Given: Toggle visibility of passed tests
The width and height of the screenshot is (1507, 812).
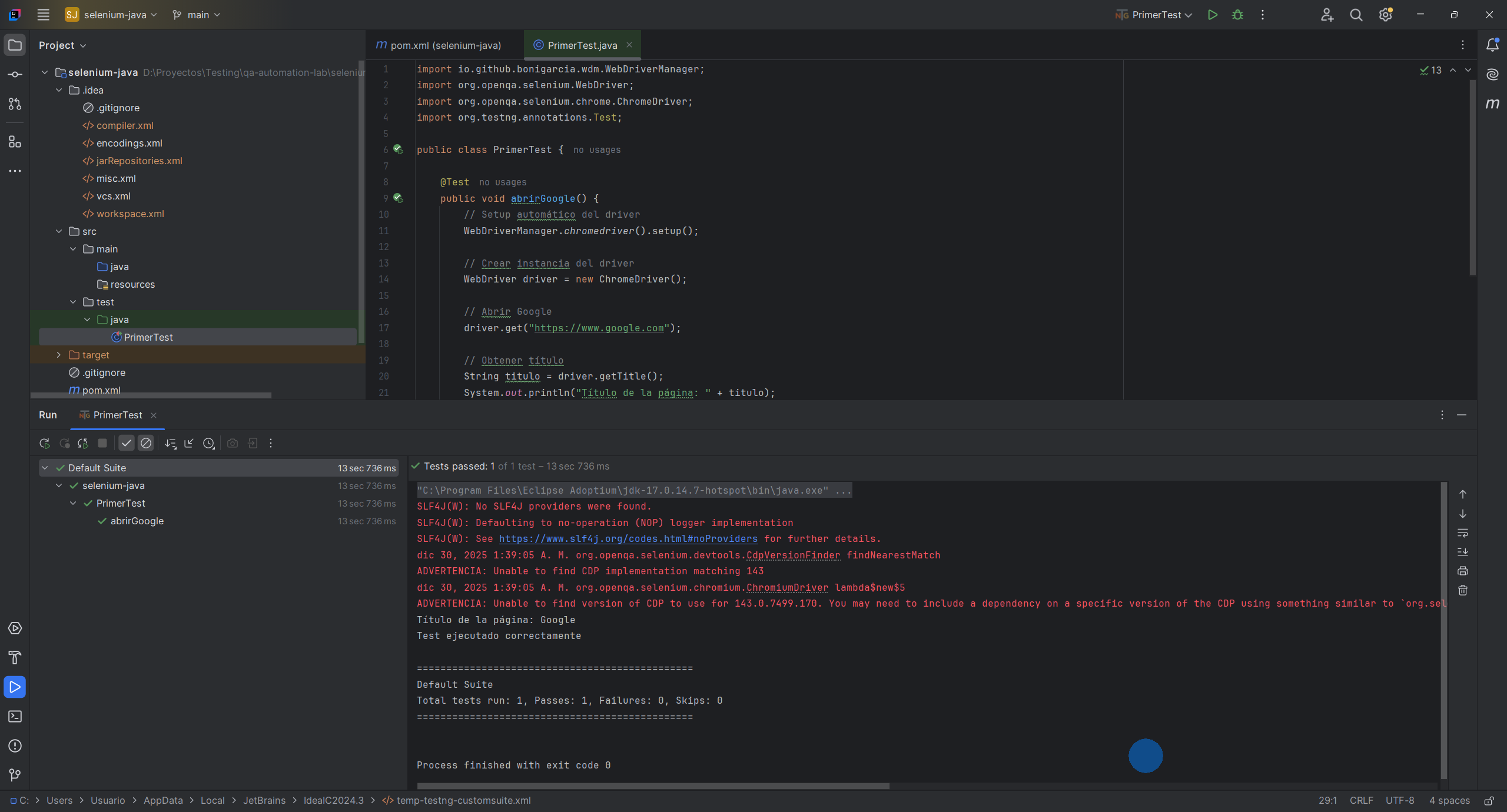Looking at the screenshot, I should pos(126,443).
